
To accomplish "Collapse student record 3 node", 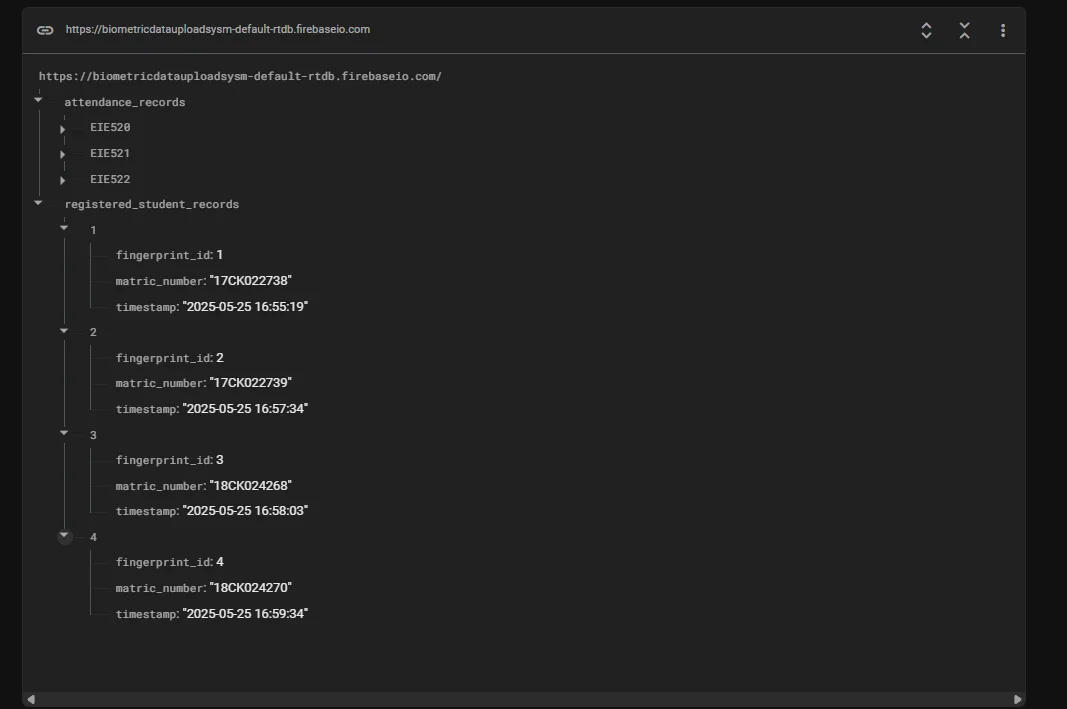I will click(64, 433).
